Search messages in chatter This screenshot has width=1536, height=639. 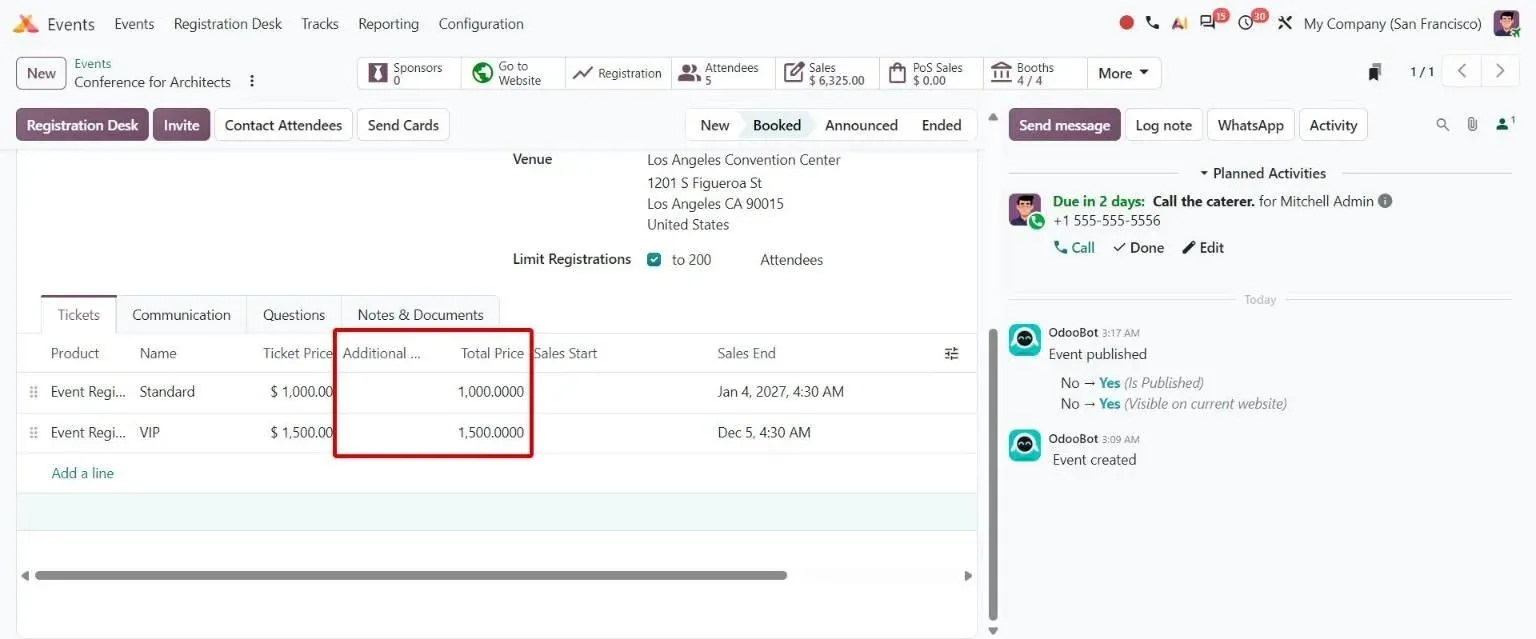pos(1442,125)
